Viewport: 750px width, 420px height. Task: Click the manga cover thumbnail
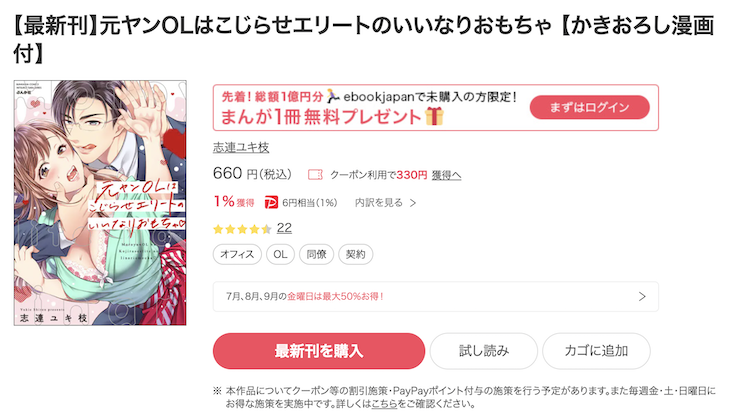pos(100,203)
